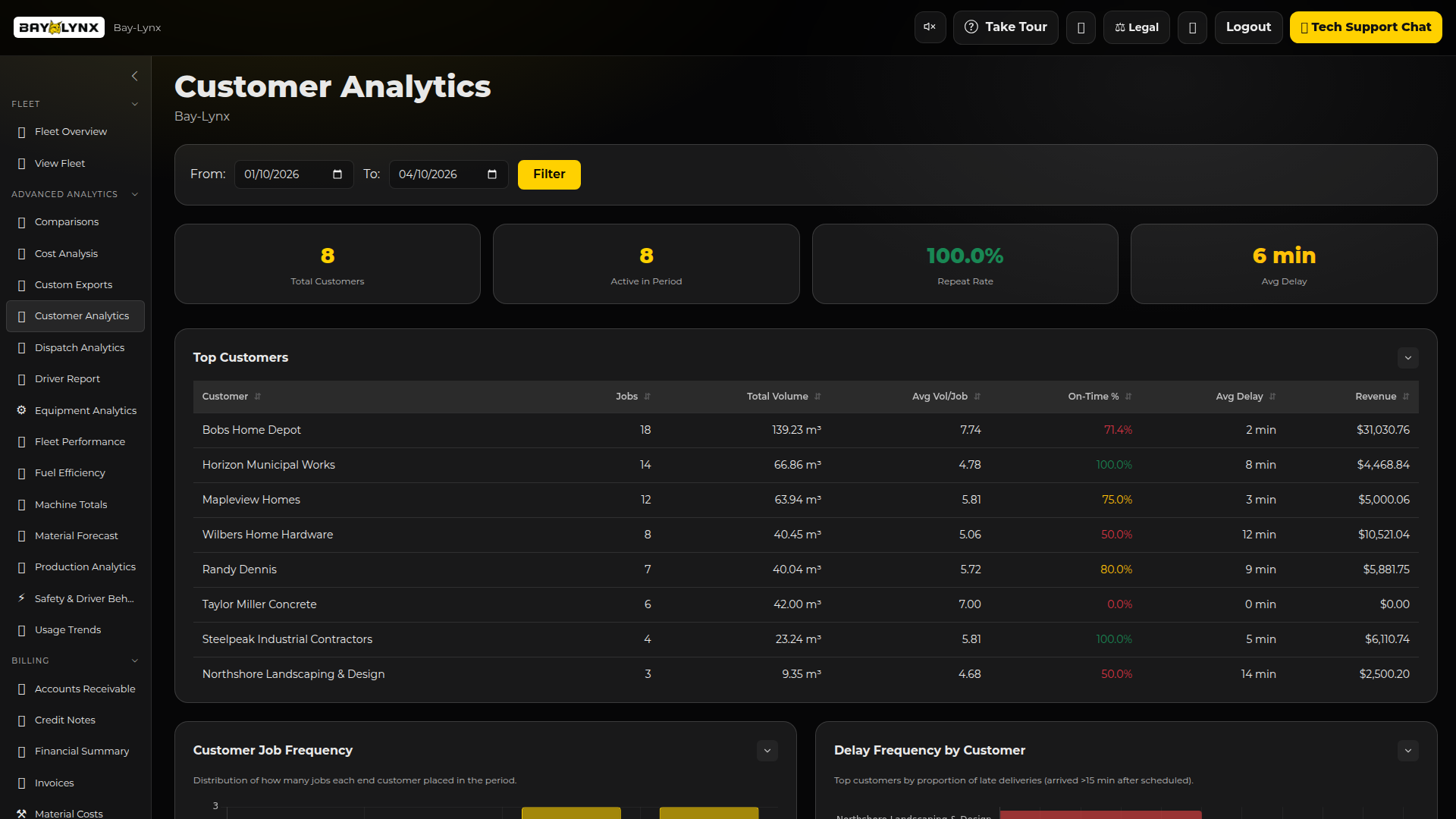Click the mute speaker icon in the top bar
This screenshot has height=819, width=1456.
click(930, 27)
